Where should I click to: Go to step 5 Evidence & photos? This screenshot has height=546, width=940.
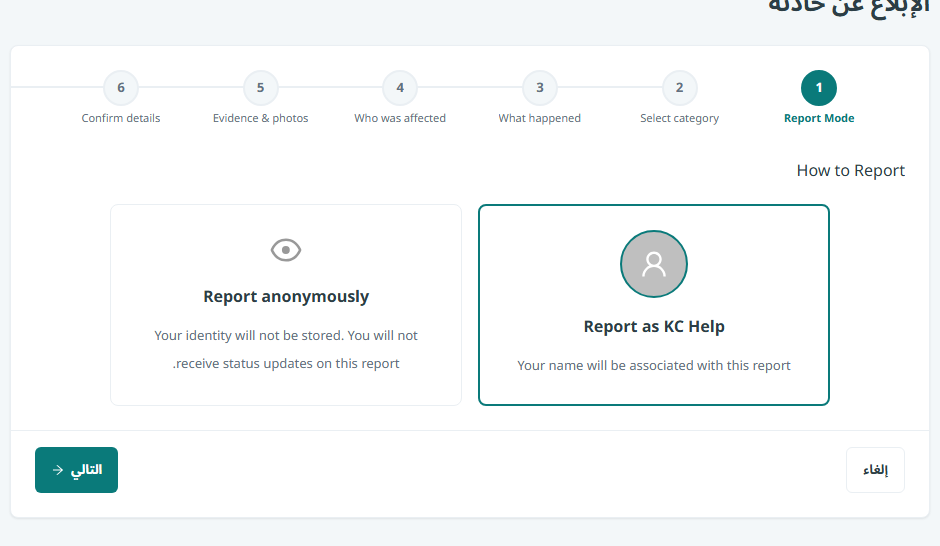pyautogui.click(x=260, y=88)
